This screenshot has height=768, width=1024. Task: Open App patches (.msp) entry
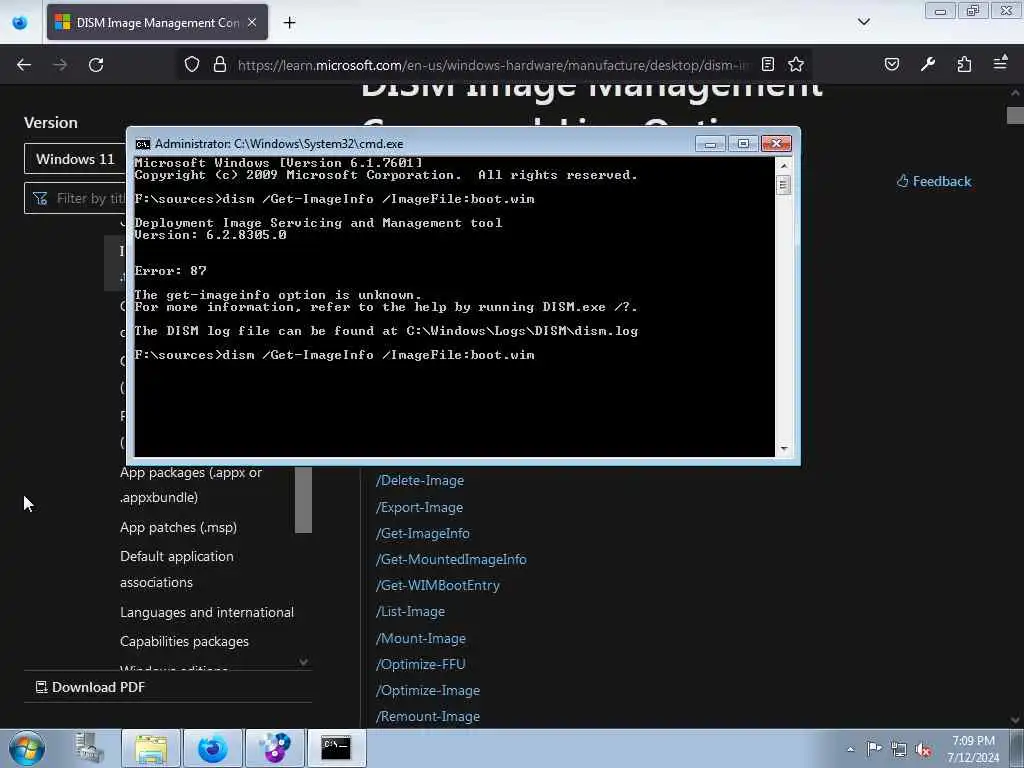[178, 527]
